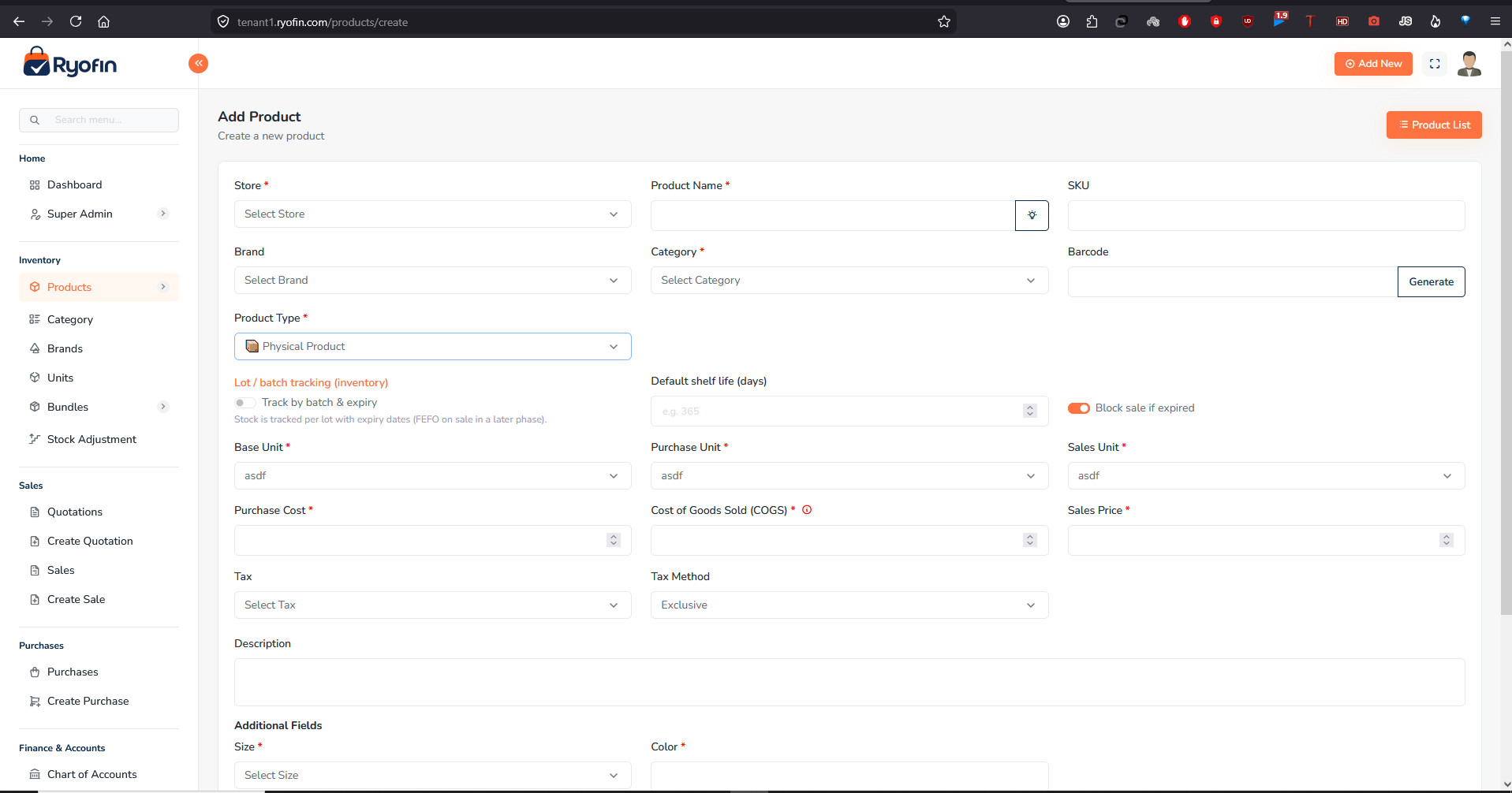Screen dimensions: 1512x793
Task: Click the Brands icon in sidebar
Action: pyautogui.click(x=35, y=348)
